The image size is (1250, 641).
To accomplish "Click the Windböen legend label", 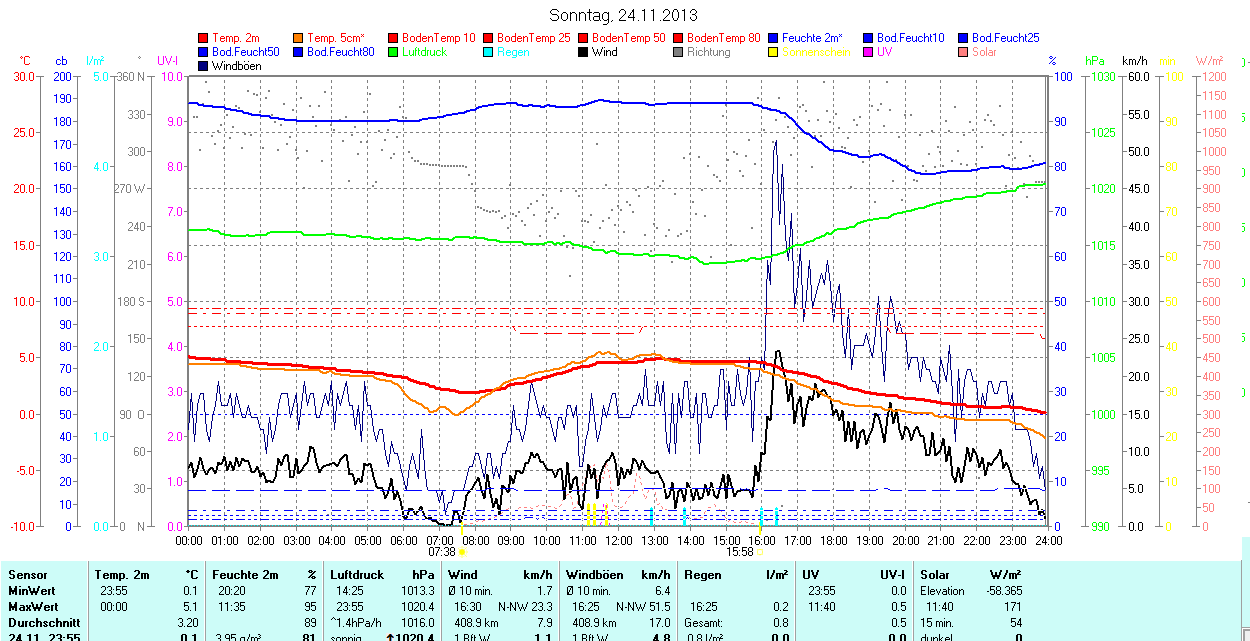I will (237, 66).
